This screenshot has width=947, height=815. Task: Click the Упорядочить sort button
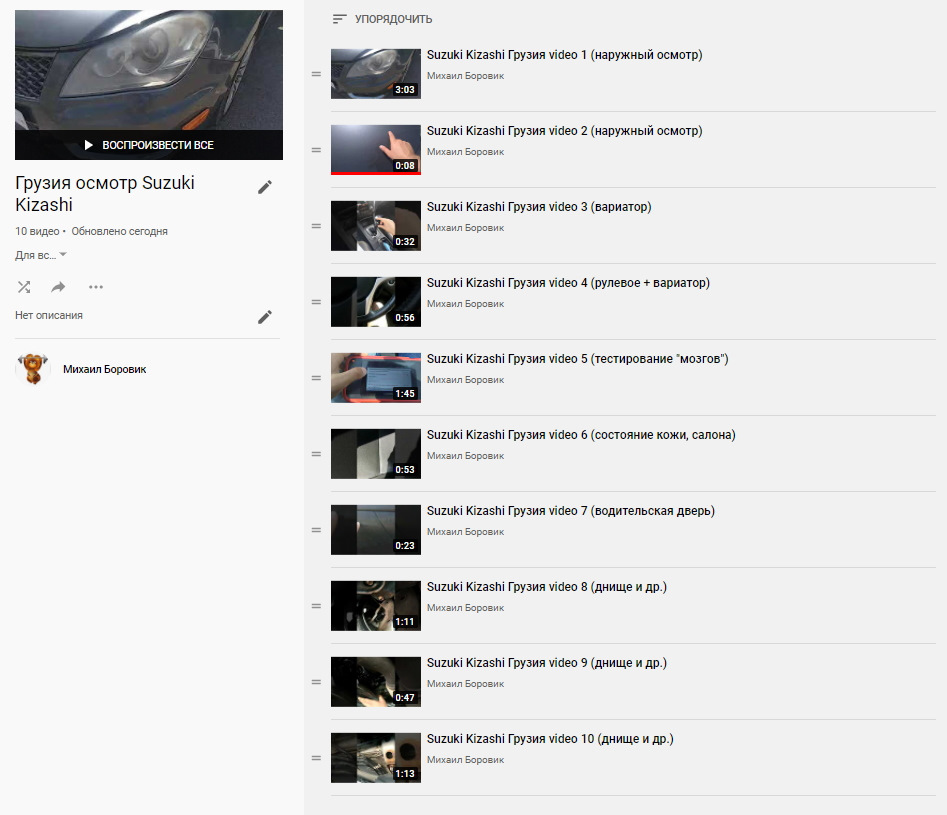tap(382, 19)
